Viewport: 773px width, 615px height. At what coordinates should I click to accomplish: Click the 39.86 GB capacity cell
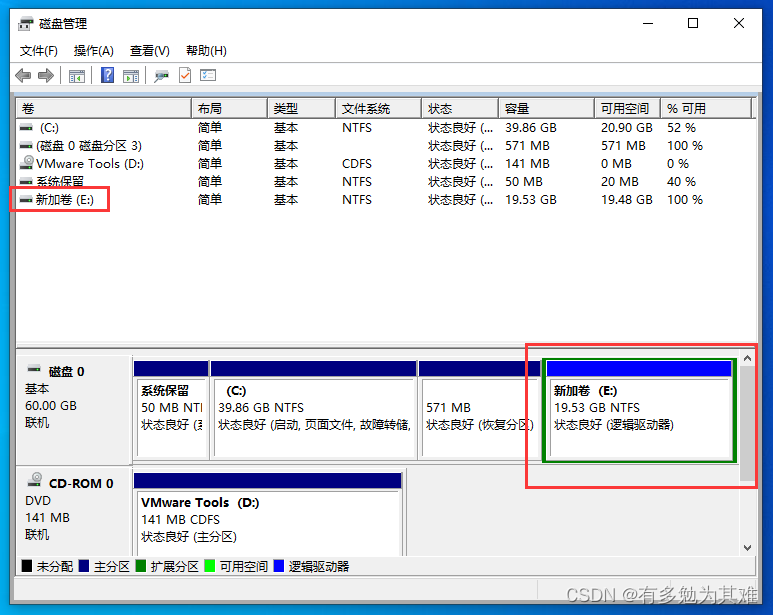point(530,128)
